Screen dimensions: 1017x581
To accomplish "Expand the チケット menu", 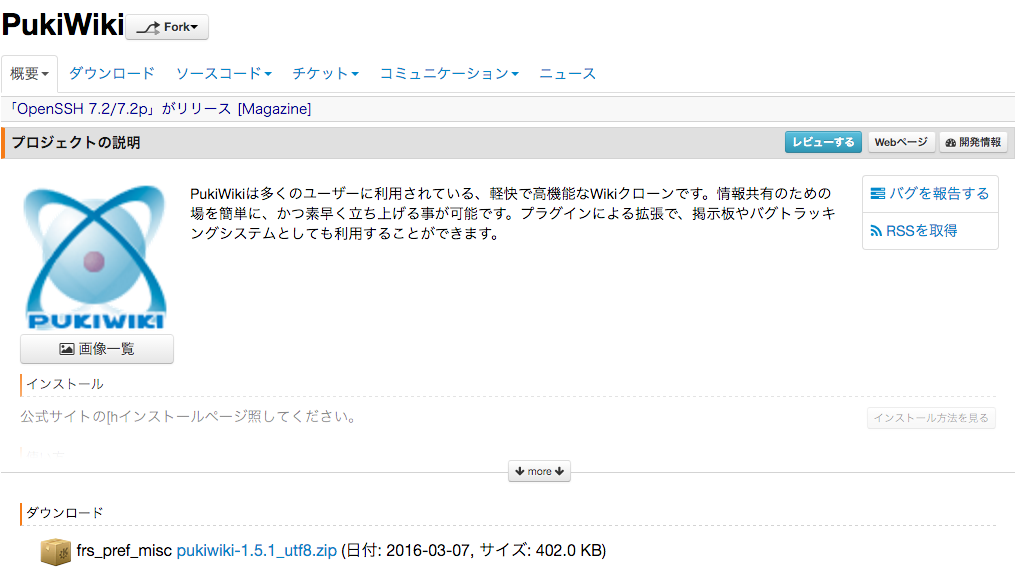I will (x=326, y=74).
